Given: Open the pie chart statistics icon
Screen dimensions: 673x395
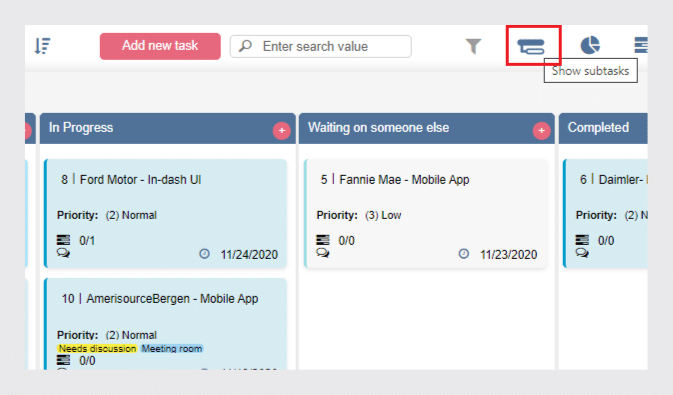Looking at the screenshot, I should [x=590, y=45].
